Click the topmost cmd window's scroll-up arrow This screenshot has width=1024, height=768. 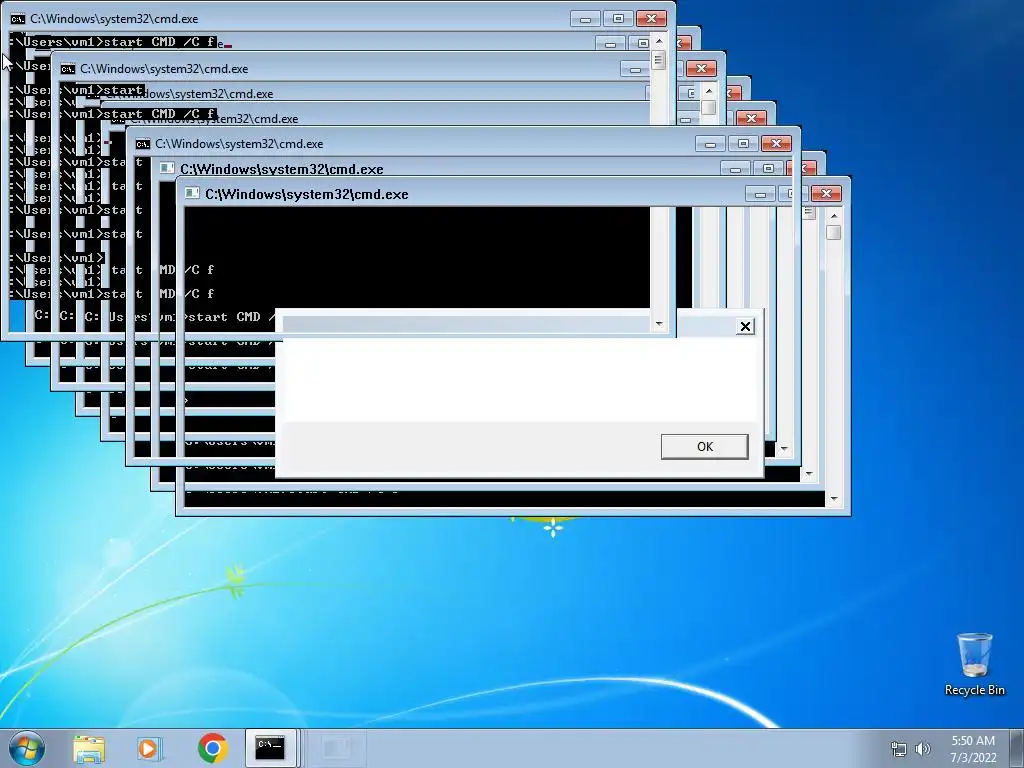click(658, 40)
